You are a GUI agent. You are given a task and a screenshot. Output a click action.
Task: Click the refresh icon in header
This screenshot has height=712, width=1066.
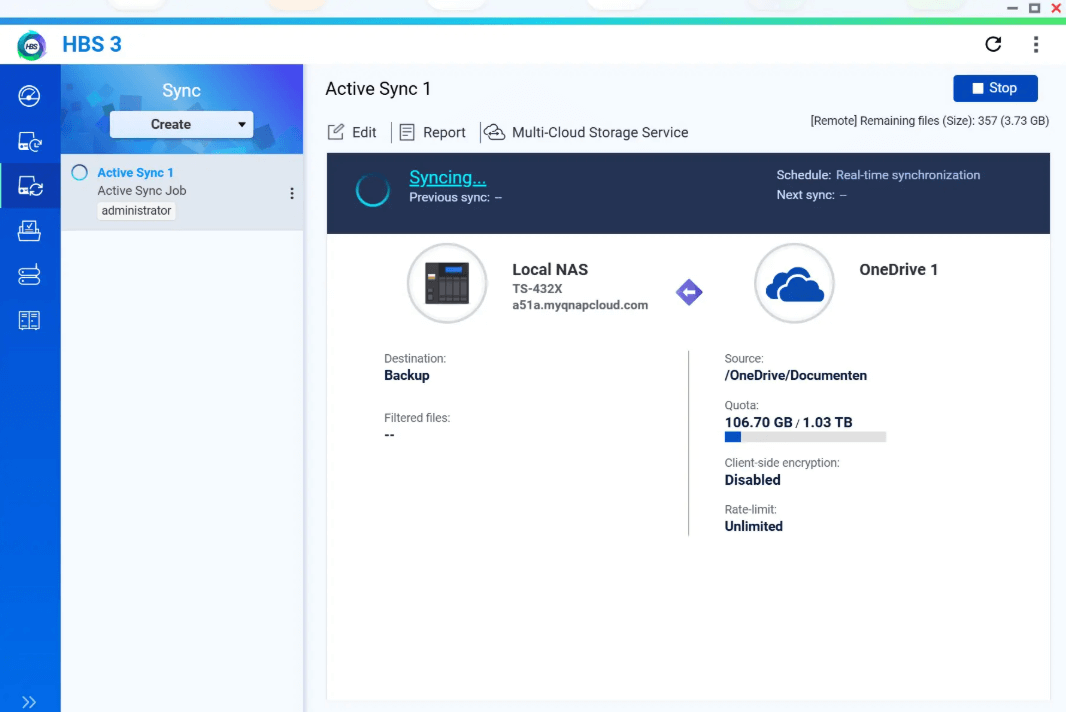(993, 44)
